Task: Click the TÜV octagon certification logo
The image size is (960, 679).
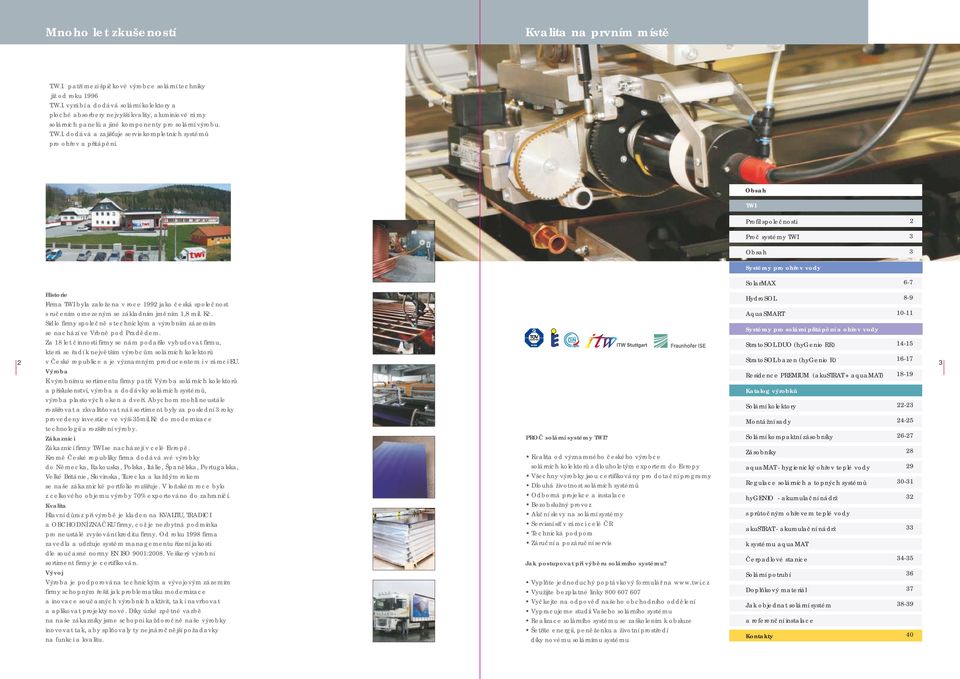Action: point(534,338)
